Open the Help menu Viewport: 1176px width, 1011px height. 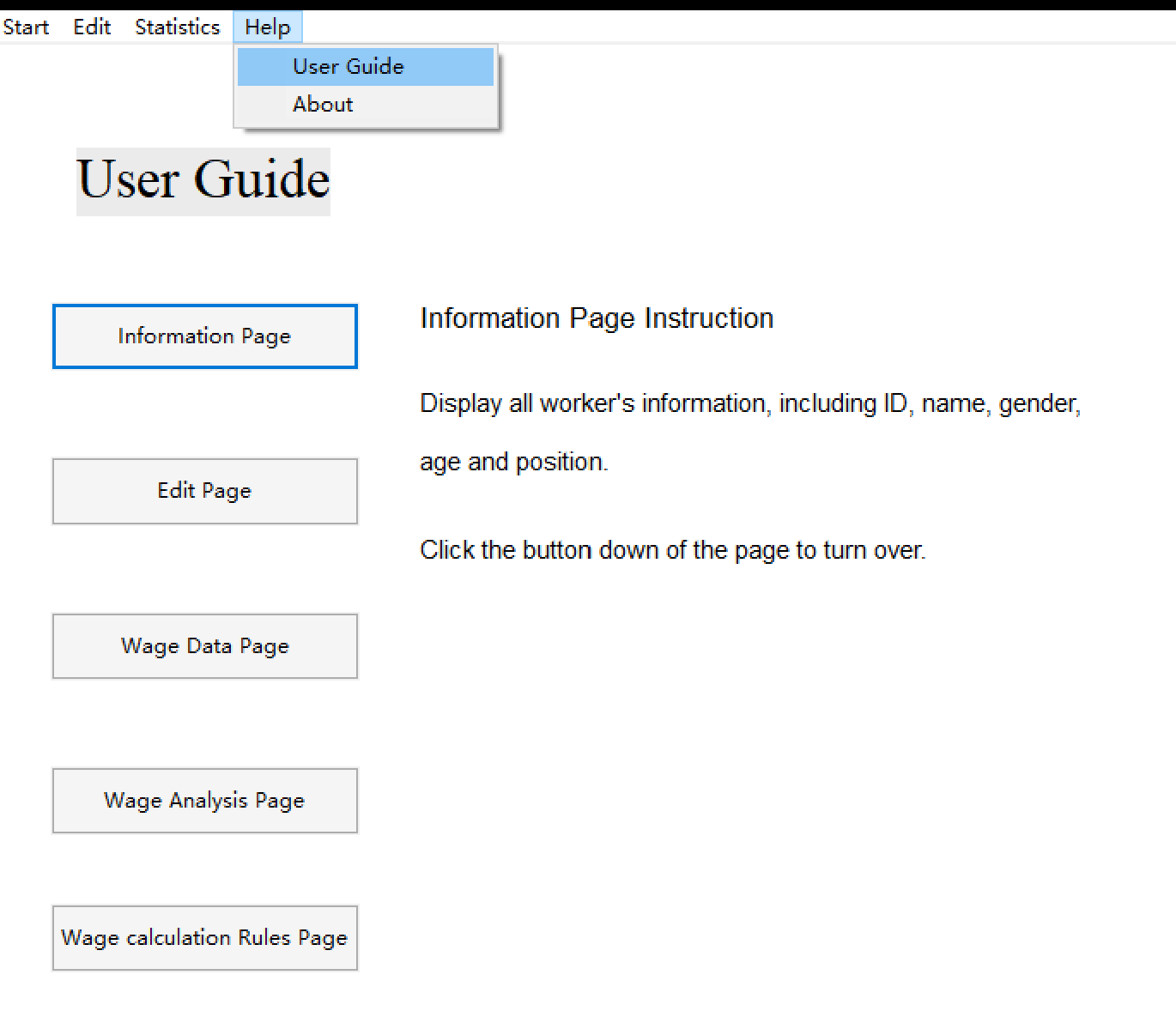[267, 26]
